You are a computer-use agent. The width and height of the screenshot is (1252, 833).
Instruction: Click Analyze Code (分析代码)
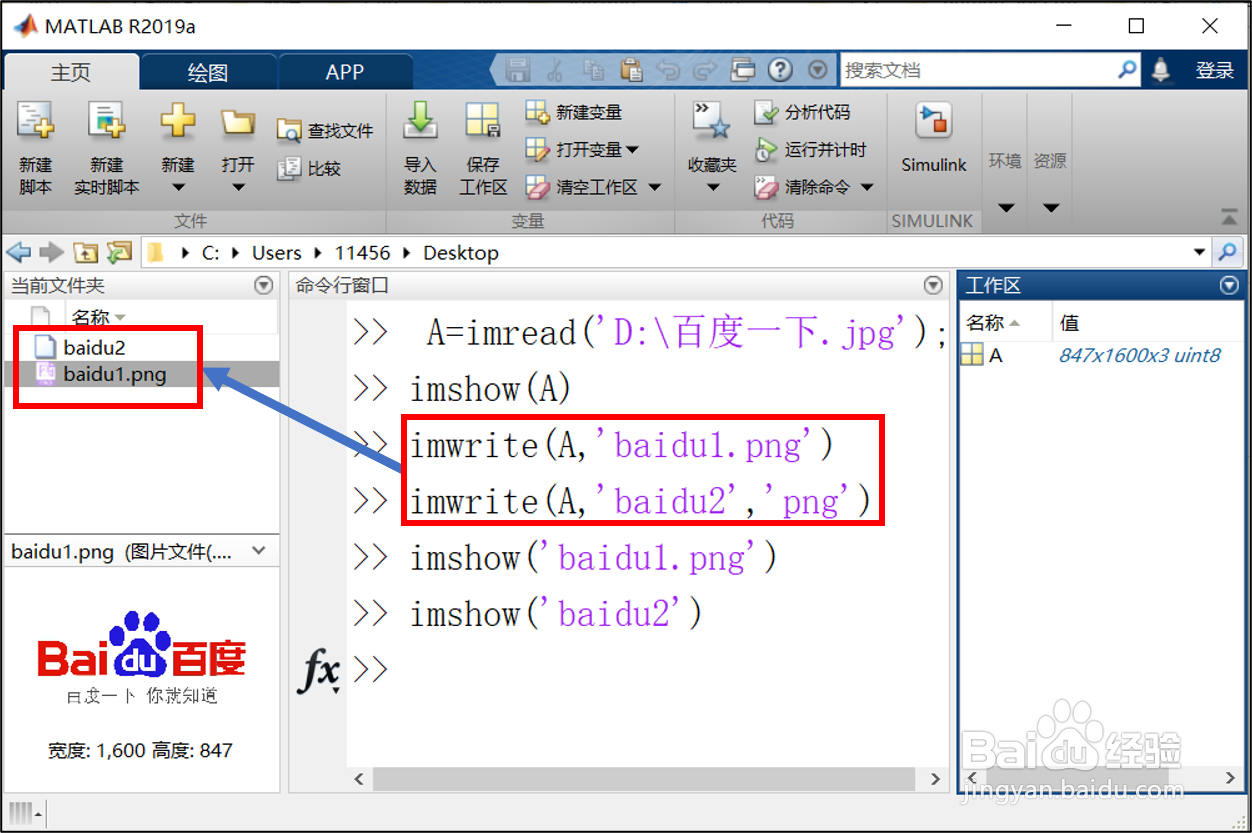tap(802, 112)
